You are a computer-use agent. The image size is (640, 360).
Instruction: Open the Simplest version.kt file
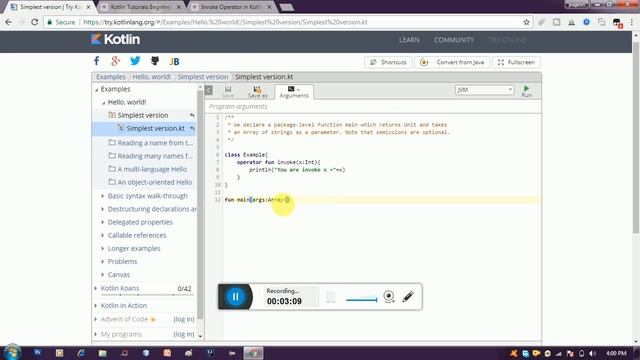pyautogui.click(x=155, y=129)
